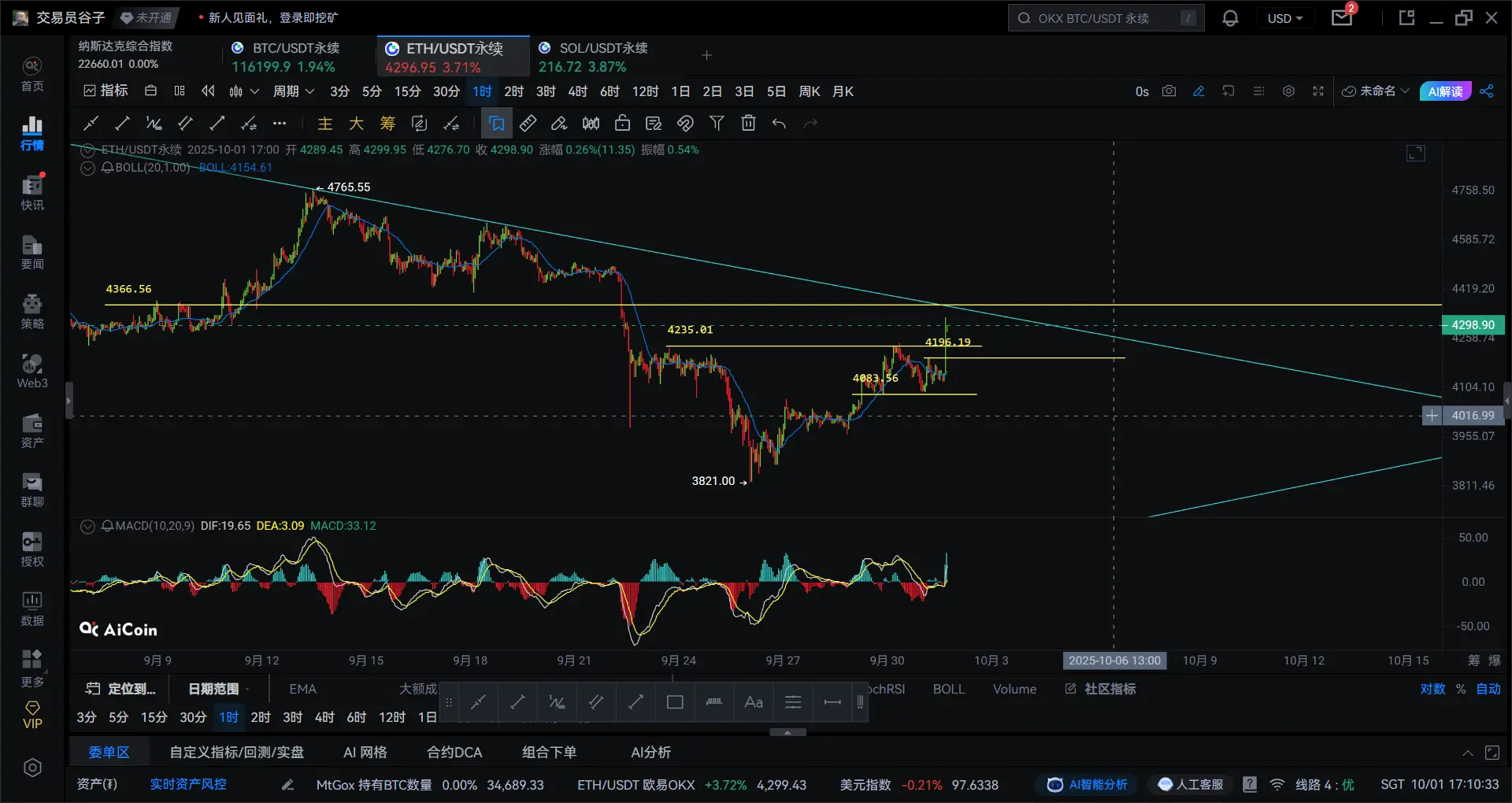Click the floating toolbar drag handle
Viewport: 1512px width, 803px height.
click(449, 702)
